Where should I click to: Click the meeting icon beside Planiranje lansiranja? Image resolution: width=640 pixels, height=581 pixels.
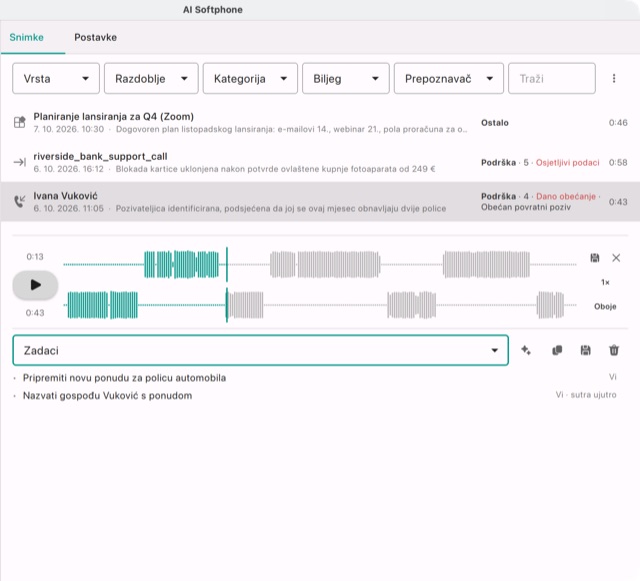(x=20, y=122)
